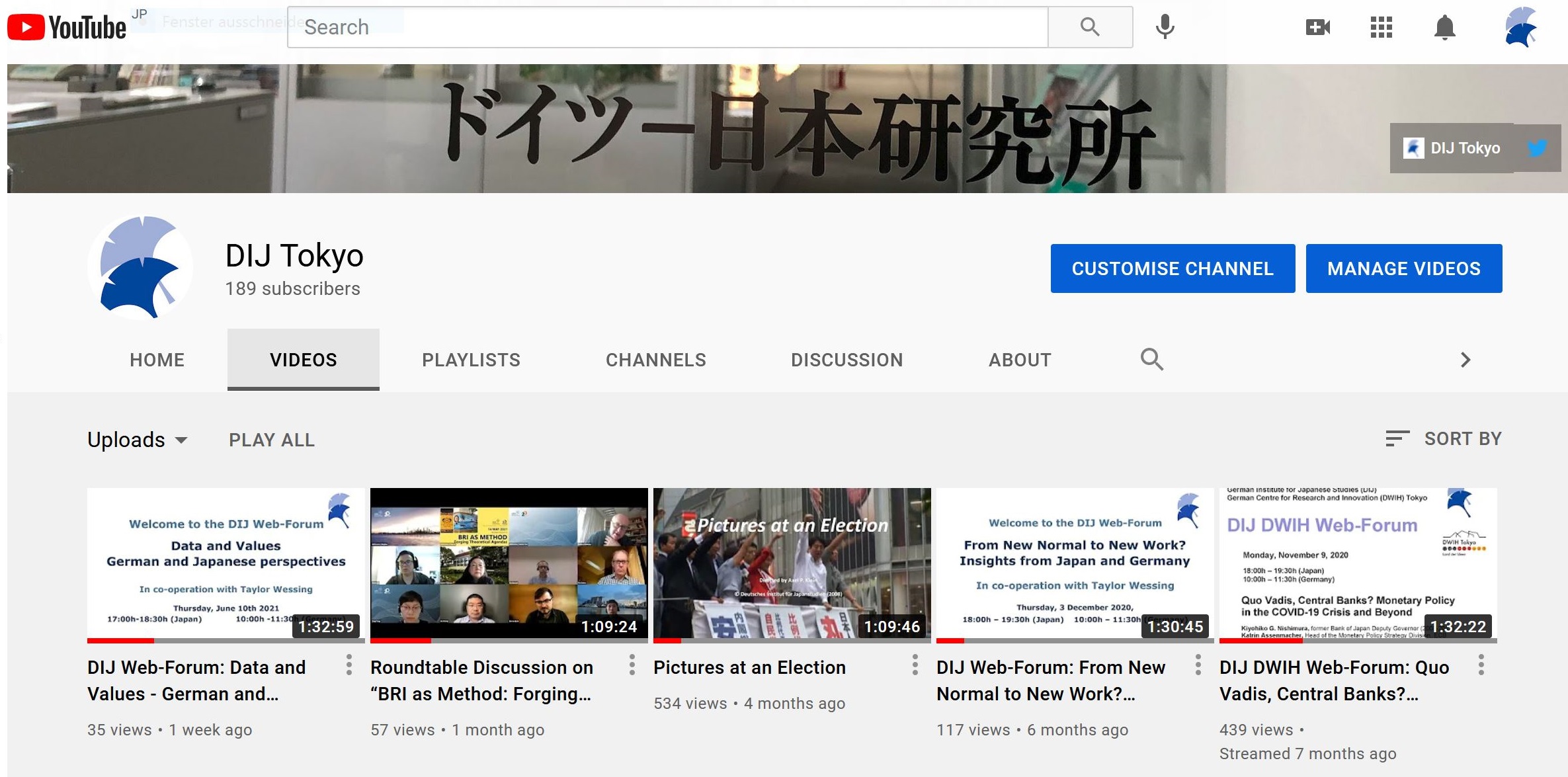Search within channel using tab magnifier icon
1568x777 pixels.
1151,360
